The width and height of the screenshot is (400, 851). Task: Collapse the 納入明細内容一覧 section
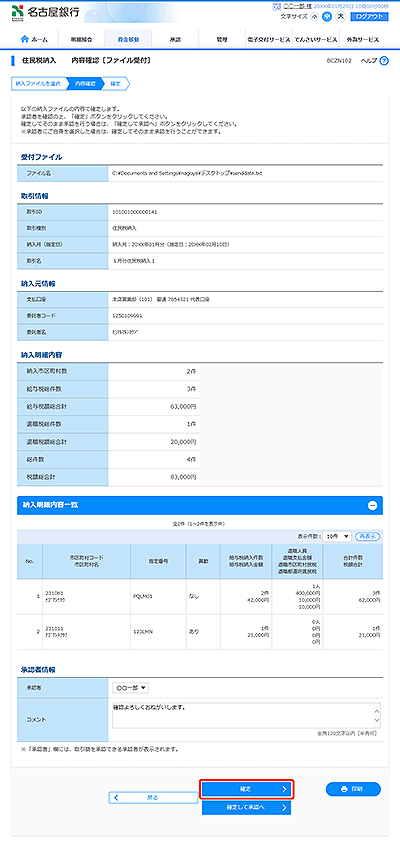[372, 505]
